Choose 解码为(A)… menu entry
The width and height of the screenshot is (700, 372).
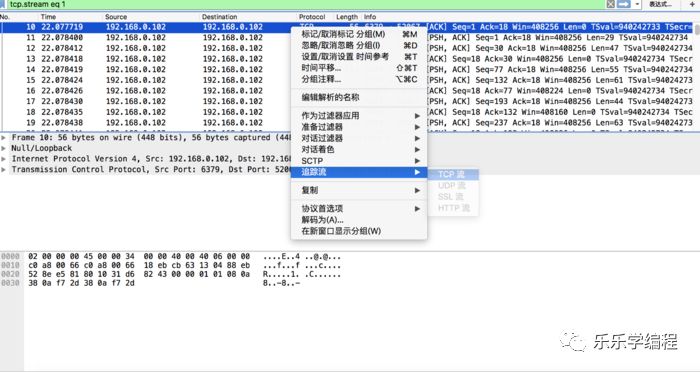click(x=359, y=220)
